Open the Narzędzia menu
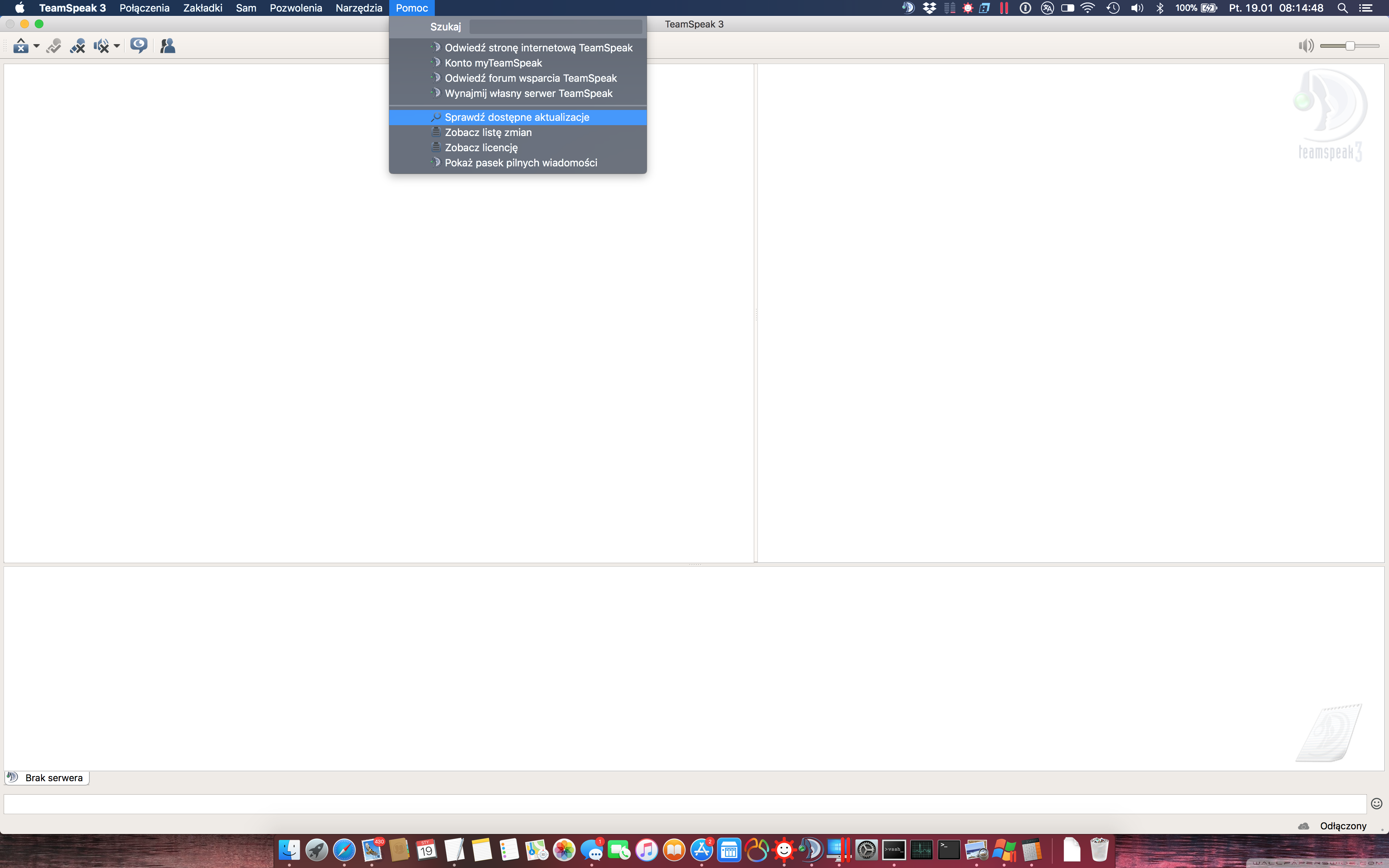 click(x=359, y=8)
